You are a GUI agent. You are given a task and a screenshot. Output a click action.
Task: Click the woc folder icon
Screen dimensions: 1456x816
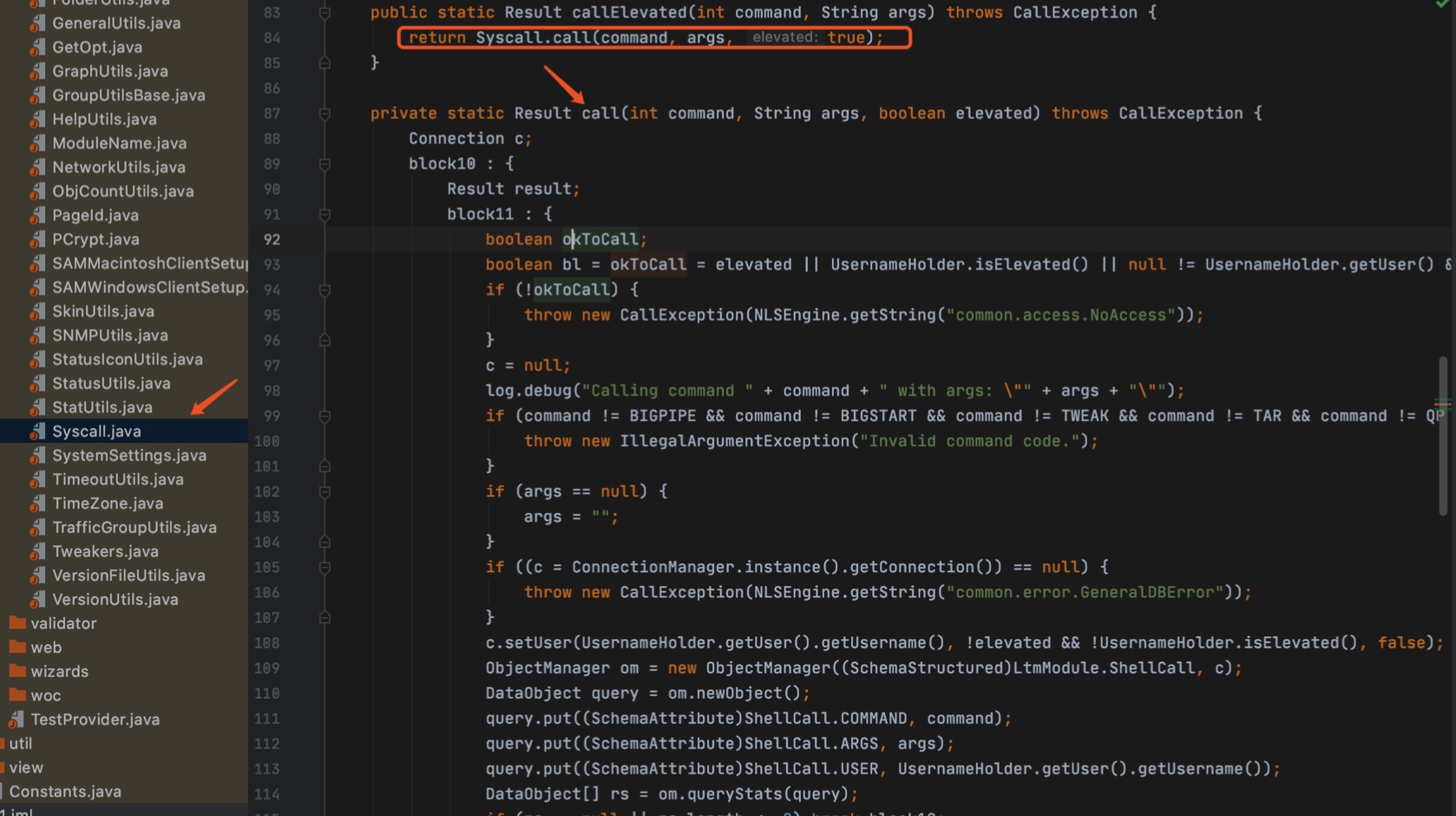(16, 695)
